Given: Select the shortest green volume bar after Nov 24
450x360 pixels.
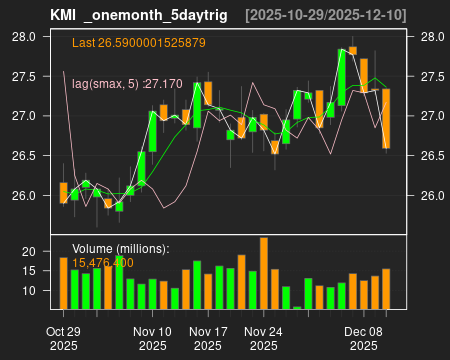Looking at the screenshot, I should 297,308.
